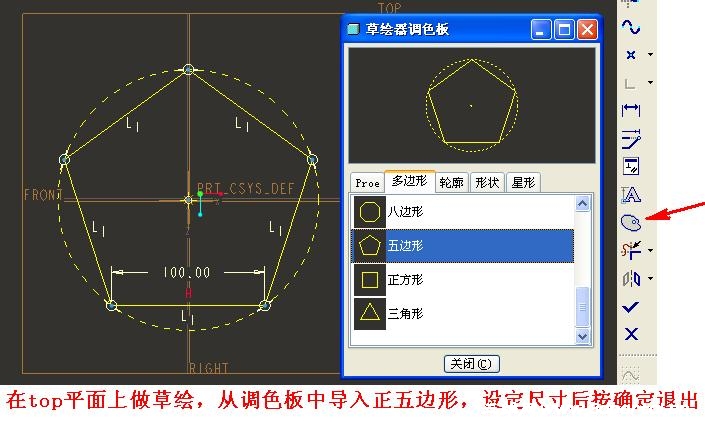
Task: Click the bottom-right pentagon vertex point
Action: (x=265, y=306)
